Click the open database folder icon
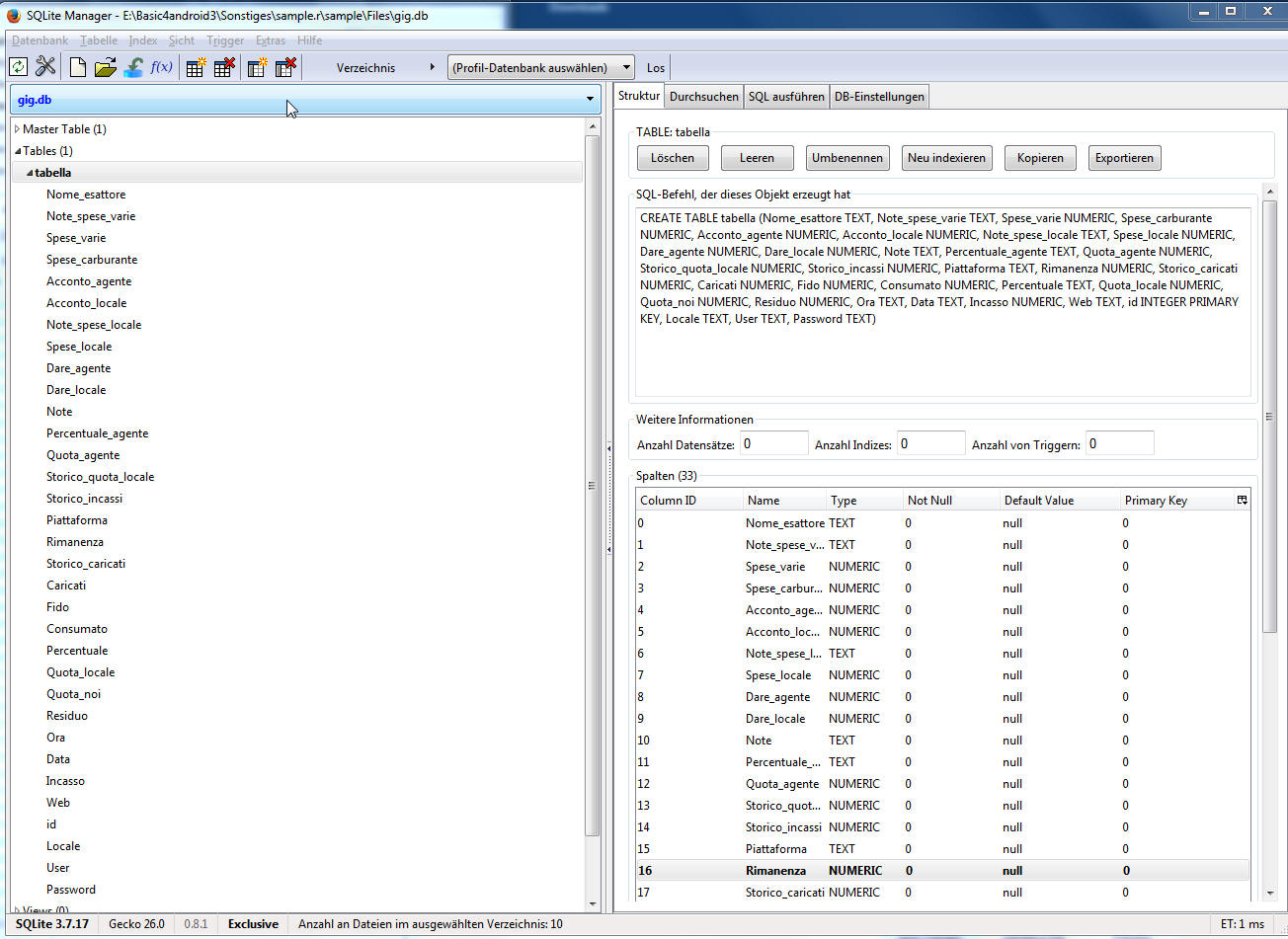The image size is (1288, 939). [x=105, y=67]
